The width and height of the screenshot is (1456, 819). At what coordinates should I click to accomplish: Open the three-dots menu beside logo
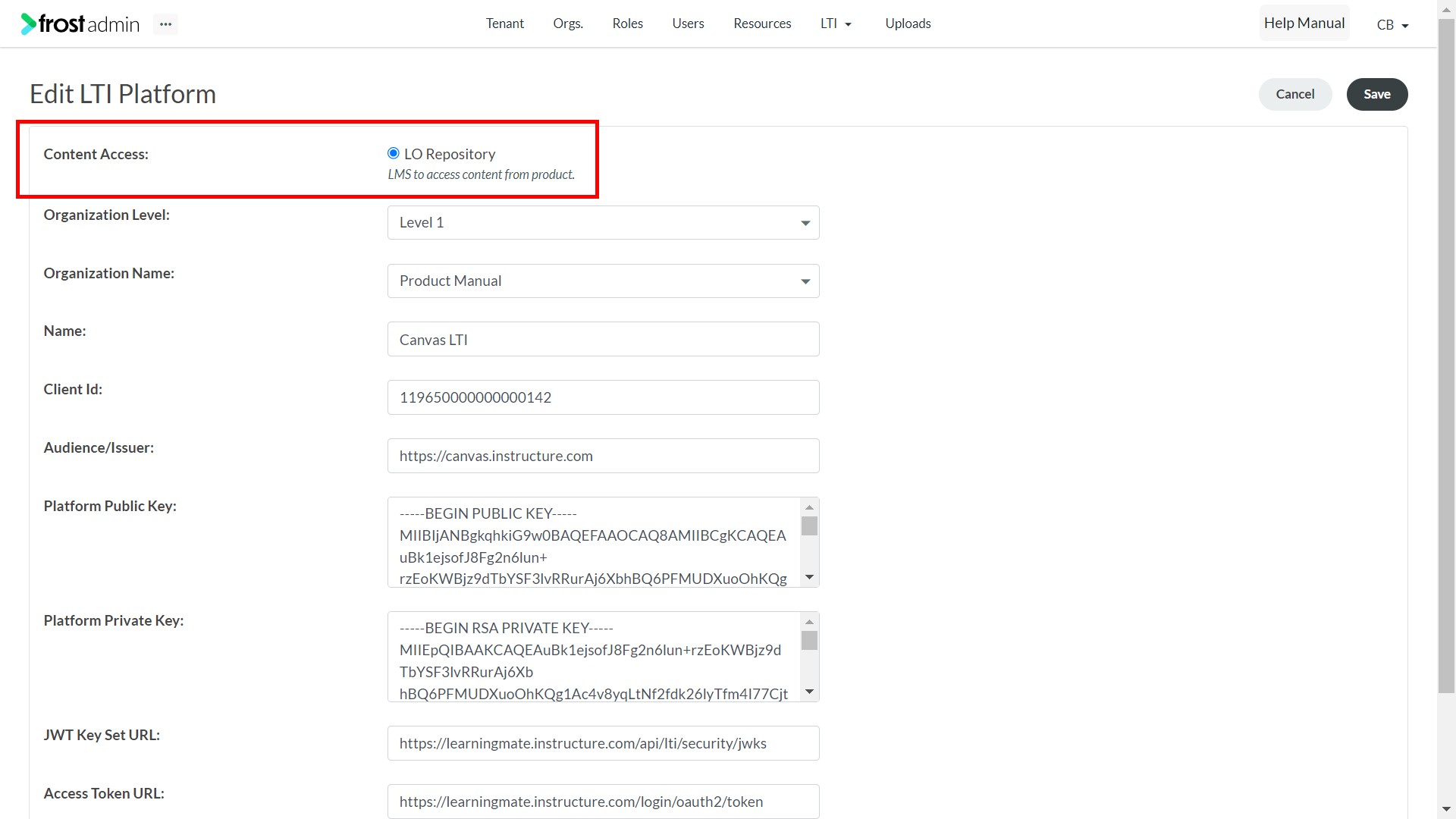point(165,24)
